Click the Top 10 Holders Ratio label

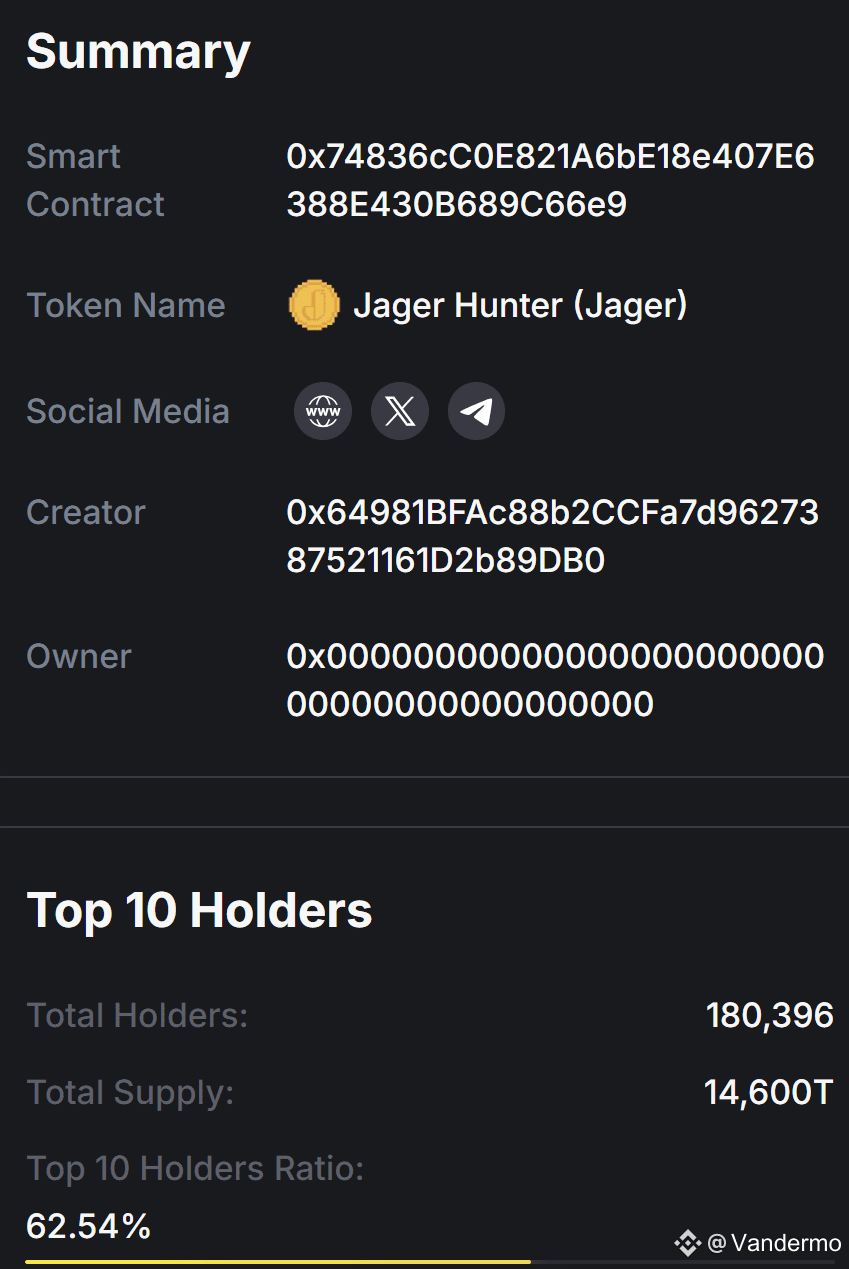click(195, 1168)
